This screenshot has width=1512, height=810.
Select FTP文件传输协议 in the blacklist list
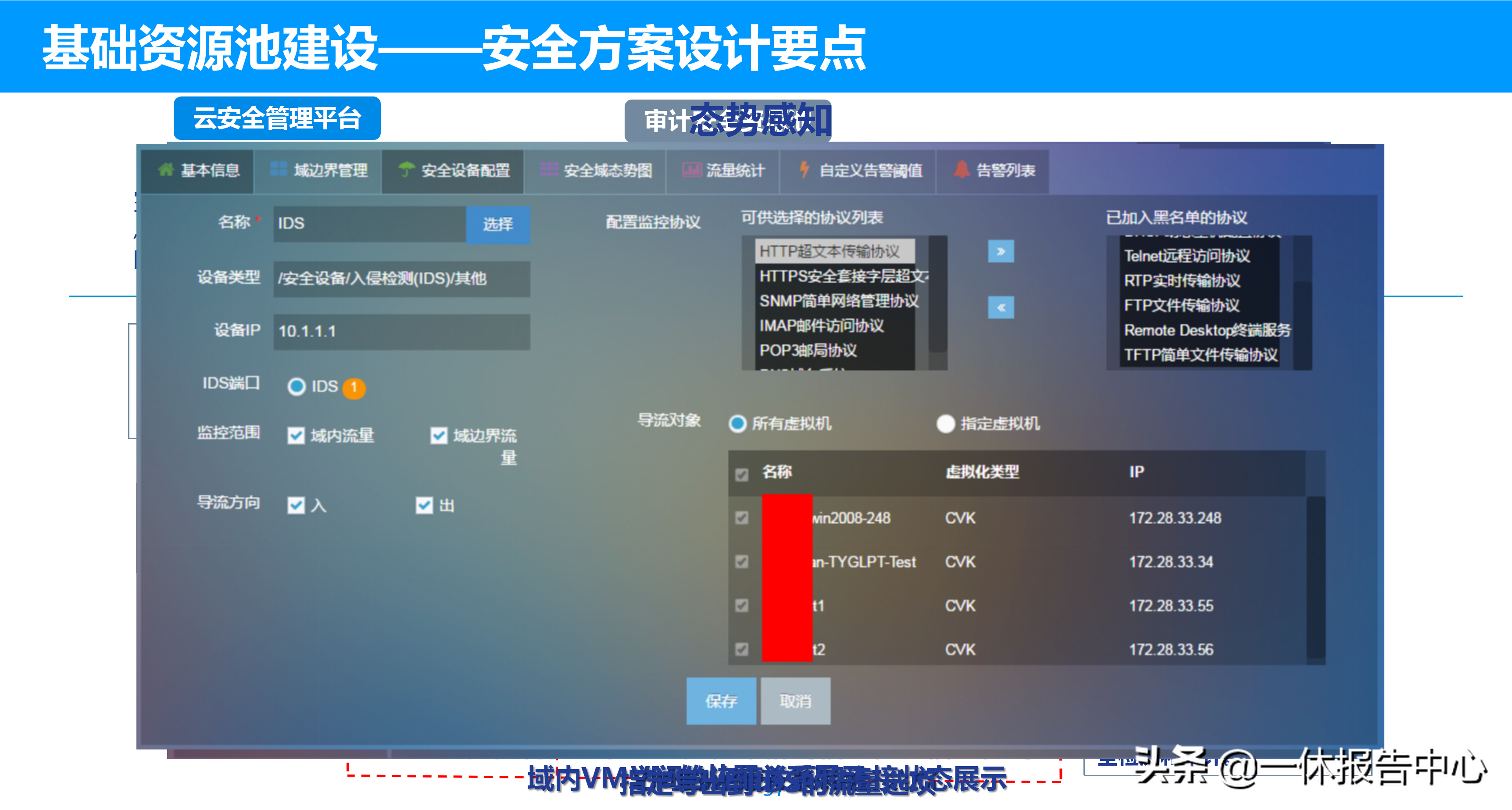coord(1181,305)
